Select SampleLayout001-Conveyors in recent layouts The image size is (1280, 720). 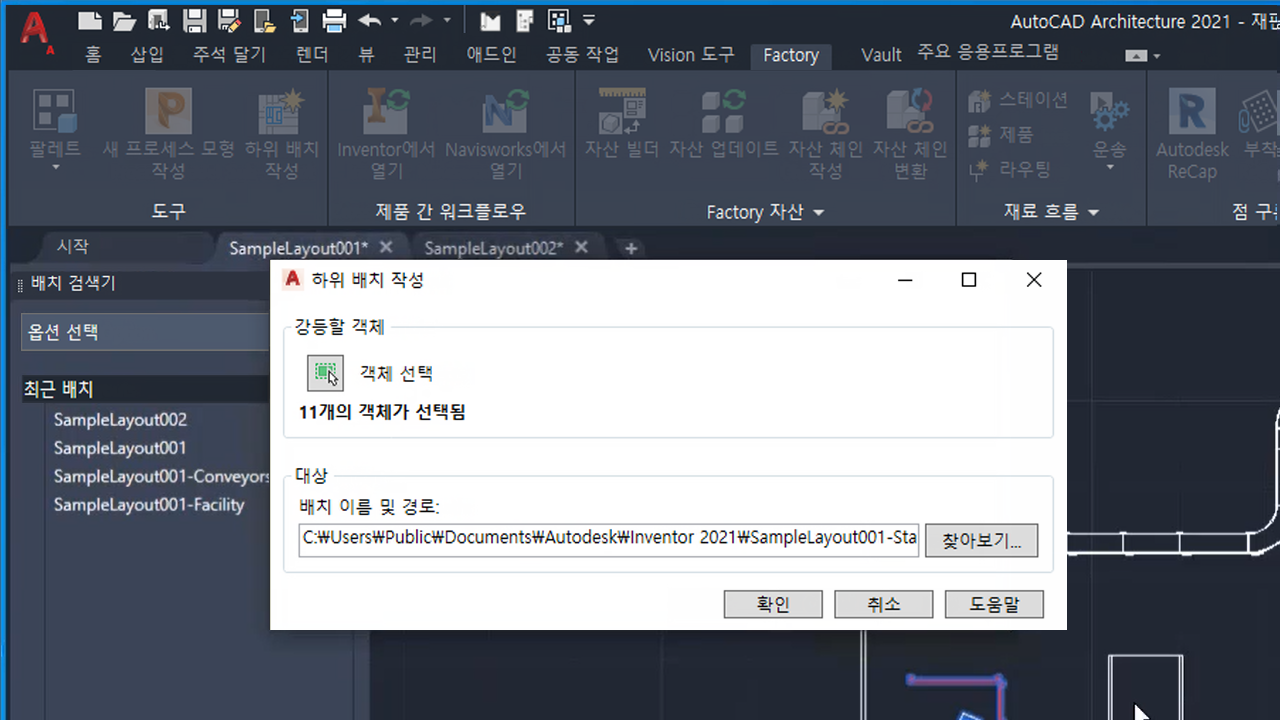coord(162,476)
